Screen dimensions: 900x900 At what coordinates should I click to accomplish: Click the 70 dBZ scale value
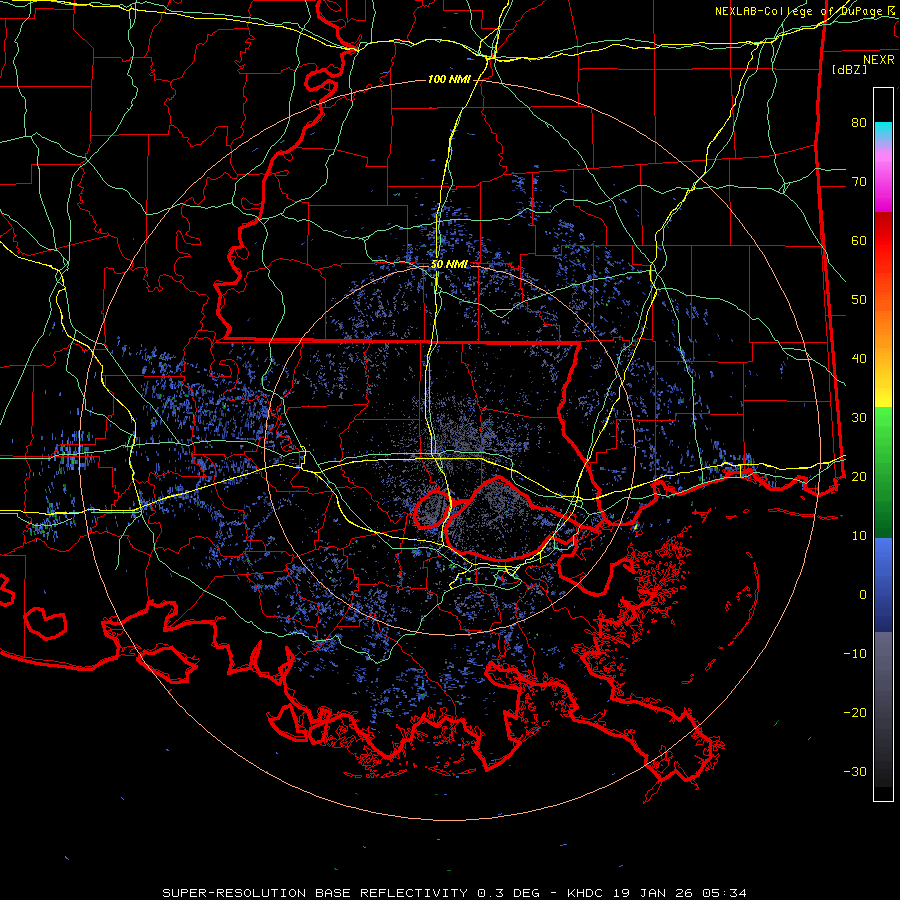click(859, 182)
